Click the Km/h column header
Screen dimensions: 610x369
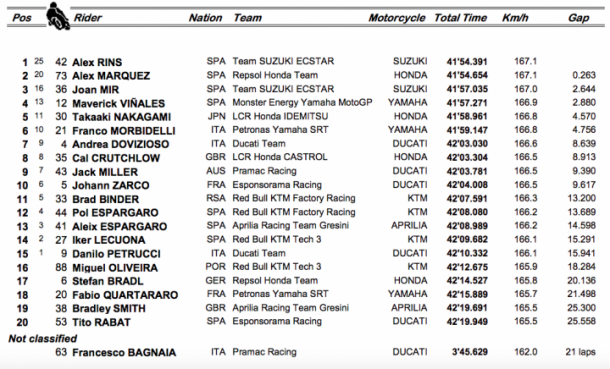pos(515,18)
